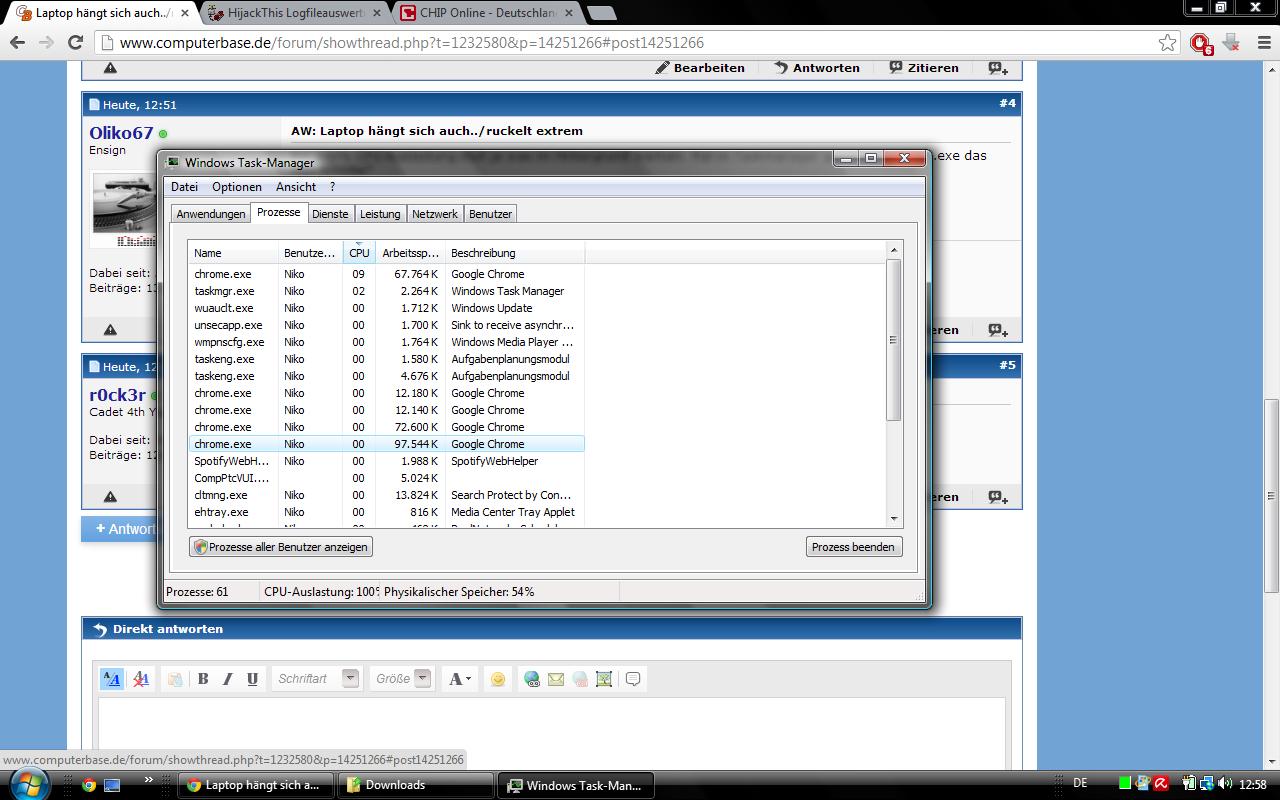Expand the quick launch overflow chevron

(149, 780)
